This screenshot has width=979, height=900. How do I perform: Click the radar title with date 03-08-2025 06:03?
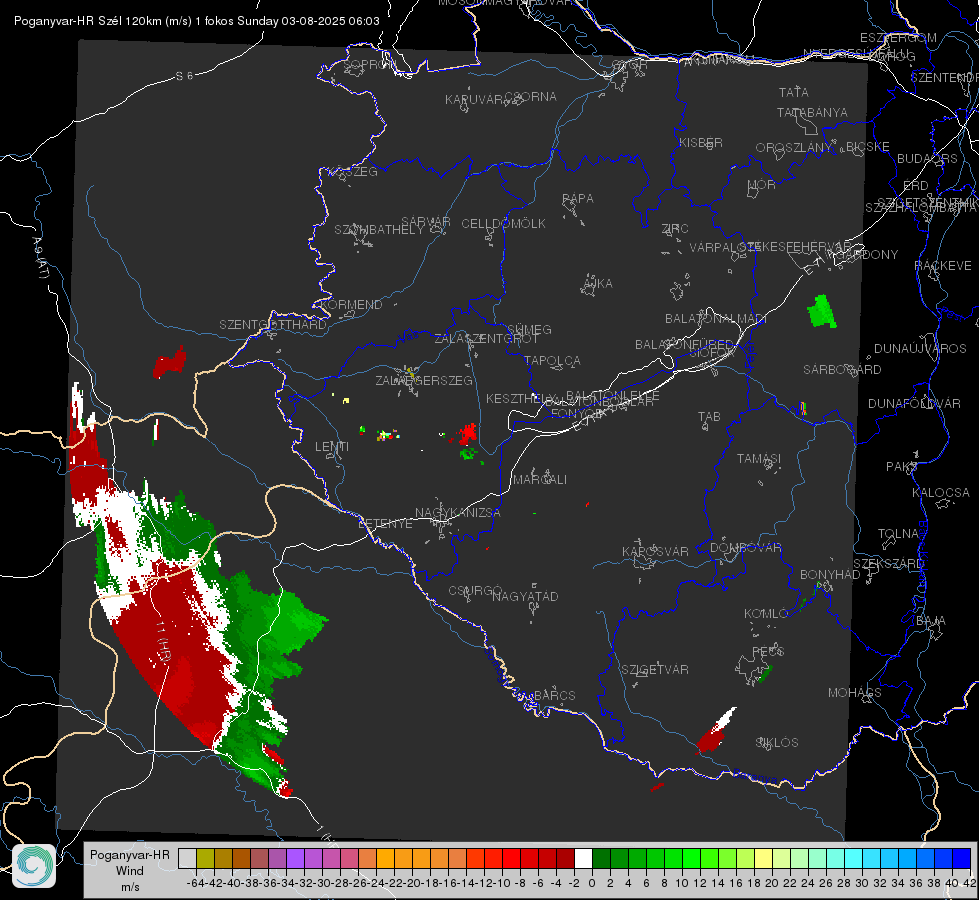[197, 21]
